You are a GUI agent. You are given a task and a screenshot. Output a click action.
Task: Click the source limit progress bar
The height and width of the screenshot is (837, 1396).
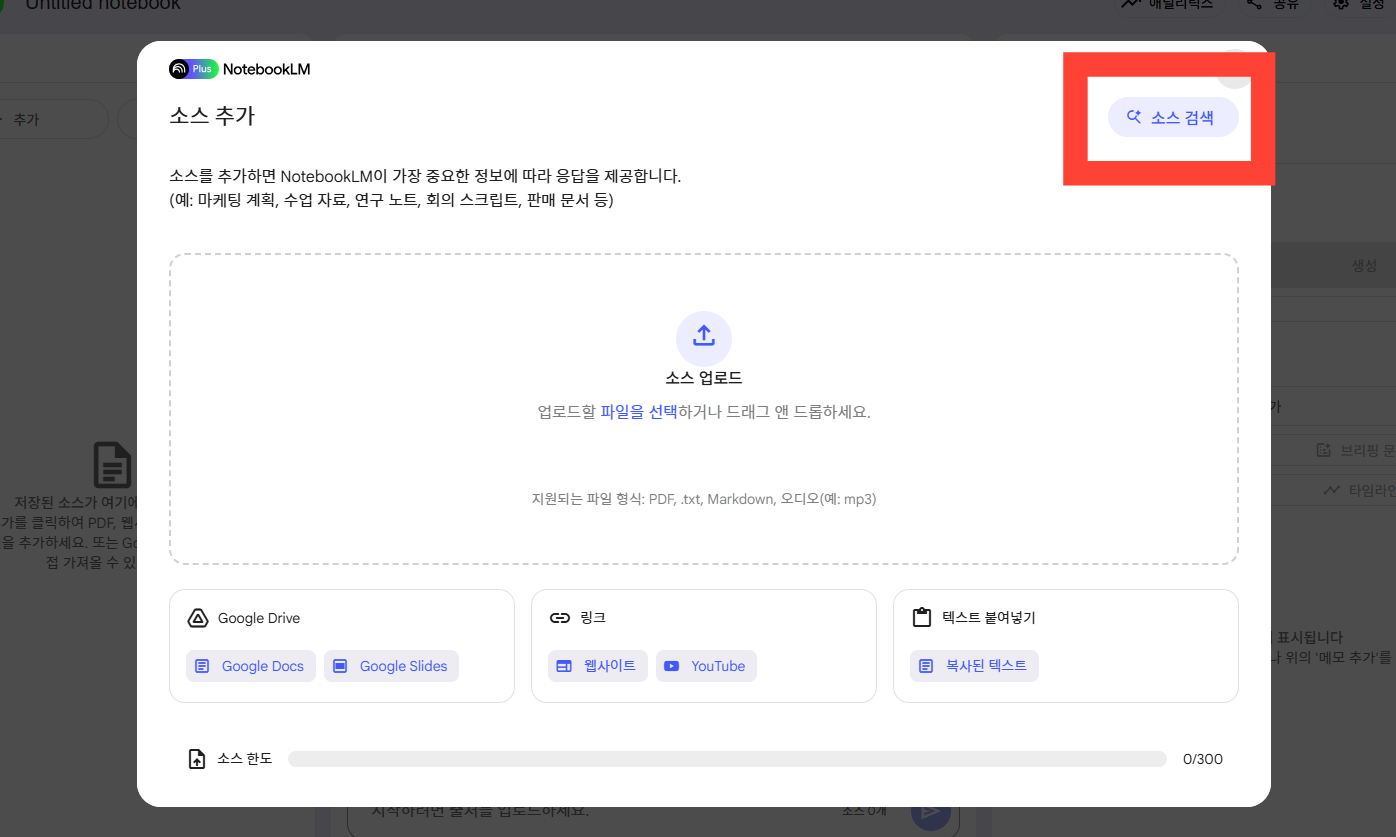[727, 759]
